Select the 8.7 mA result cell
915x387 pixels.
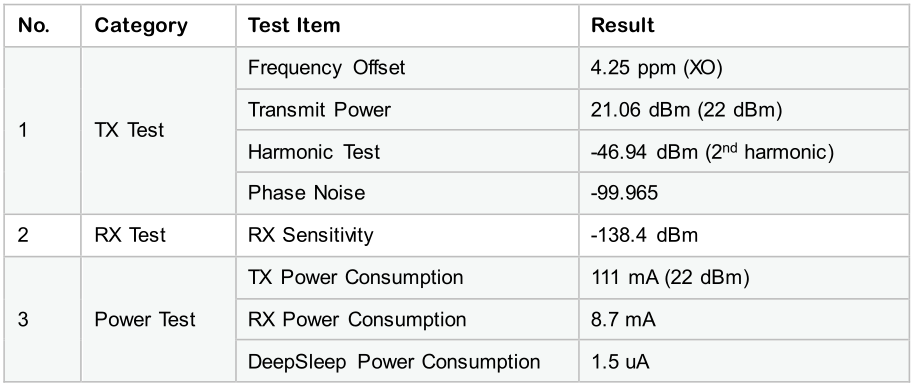[x=743, y=319]
